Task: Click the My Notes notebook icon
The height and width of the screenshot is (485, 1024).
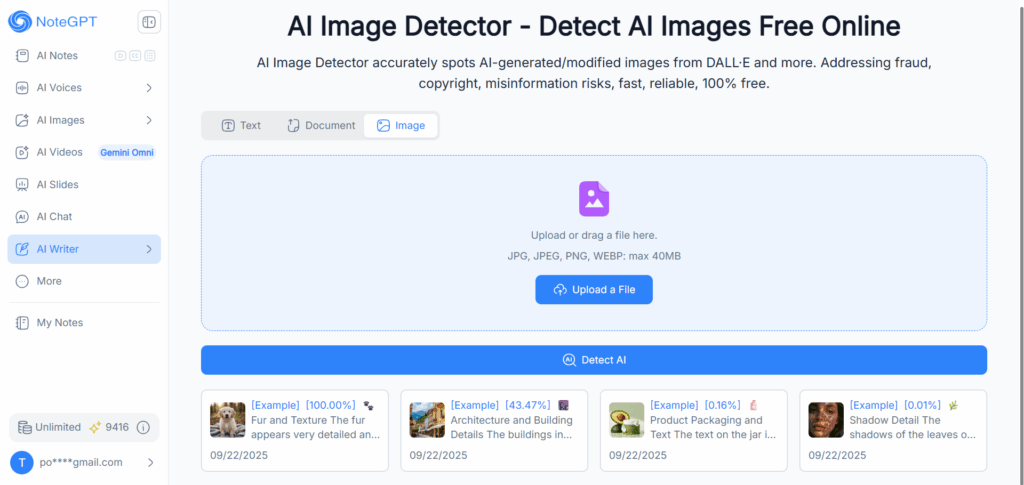Action: click(x=22, y=322)
